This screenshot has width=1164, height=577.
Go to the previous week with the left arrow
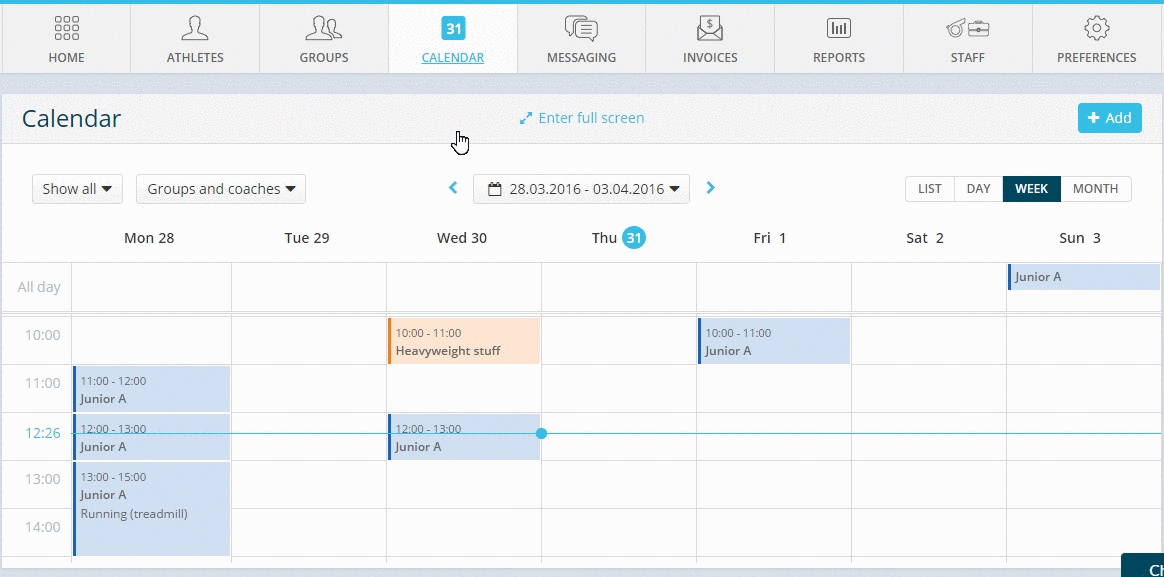click(x=453, y=189)
